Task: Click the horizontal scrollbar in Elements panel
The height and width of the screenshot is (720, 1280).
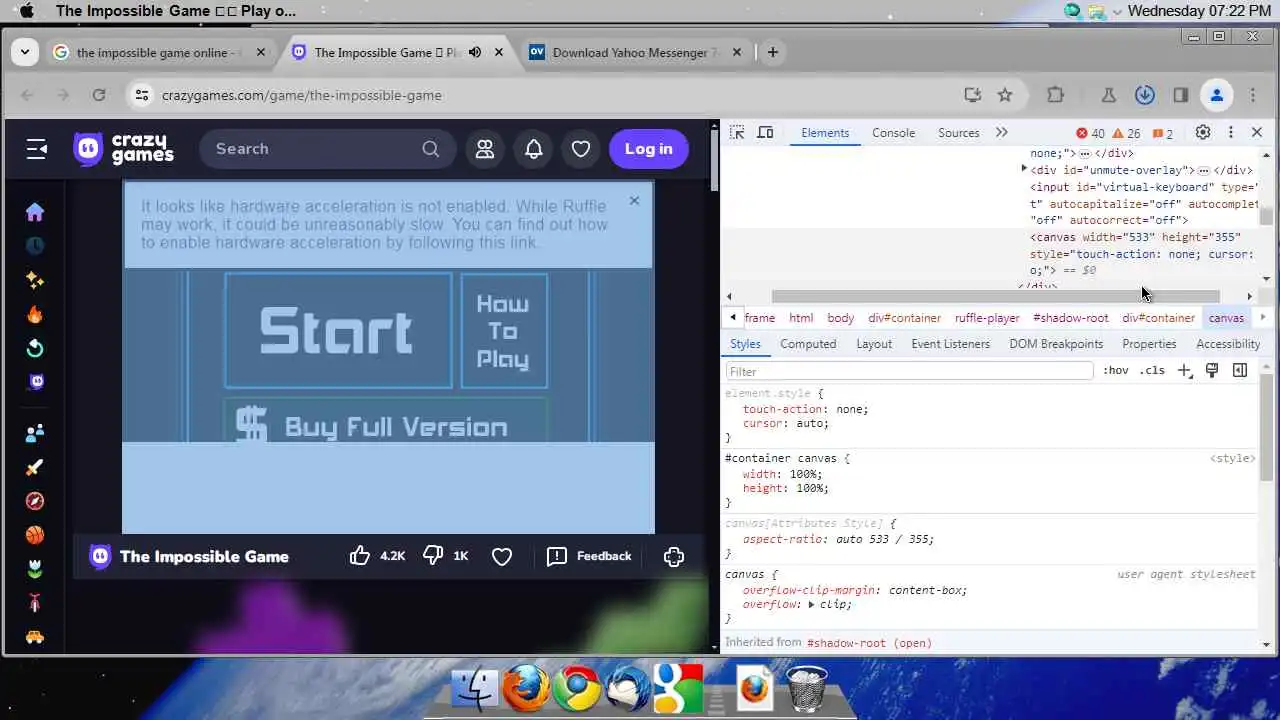Action: (995, 296)
